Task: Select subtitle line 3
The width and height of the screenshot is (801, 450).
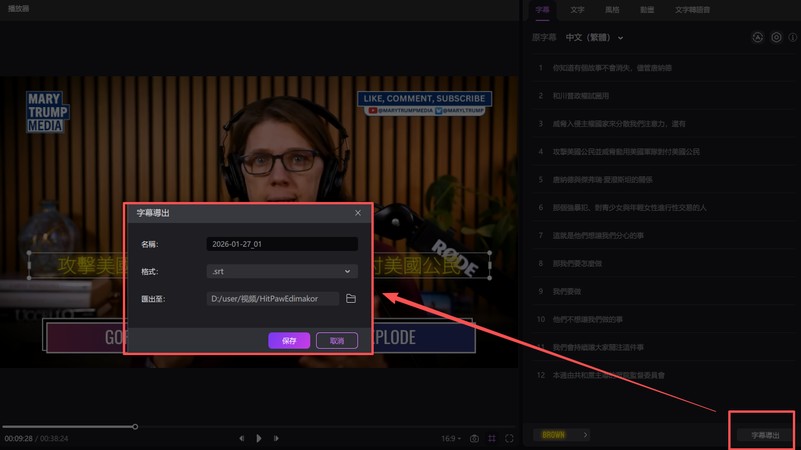Action: (663, 124)
